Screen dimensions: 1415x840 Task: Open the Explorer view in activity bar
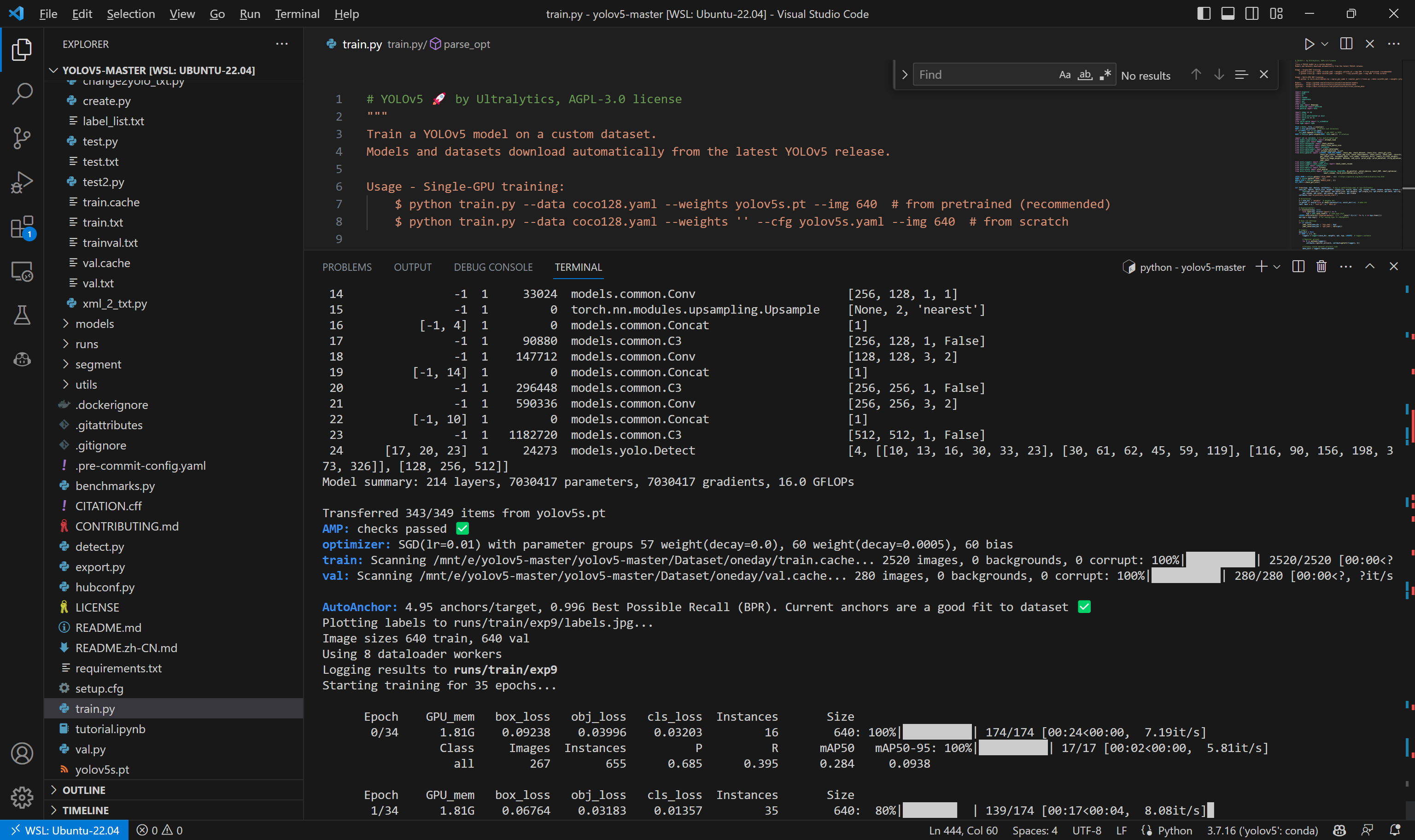click(22, 50)
